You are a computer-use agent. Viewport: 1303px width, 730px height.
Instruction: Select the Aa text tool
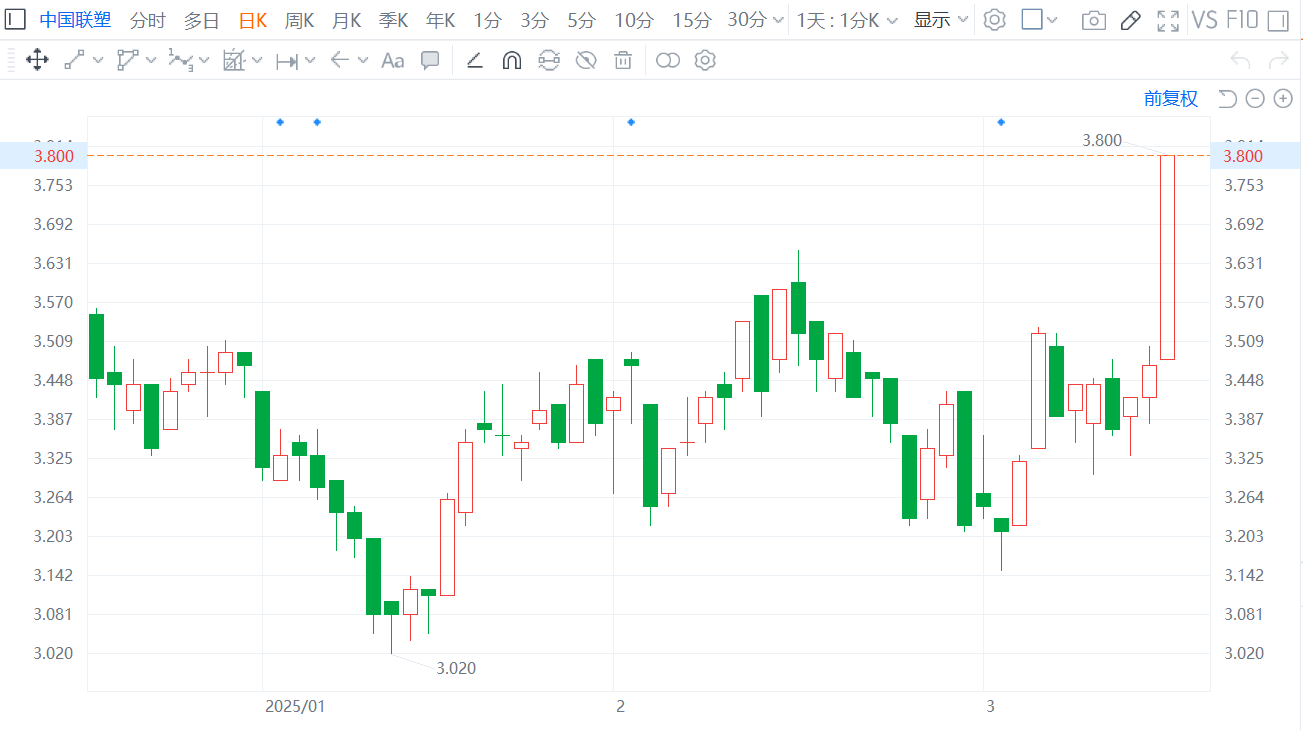click(393, 61)
